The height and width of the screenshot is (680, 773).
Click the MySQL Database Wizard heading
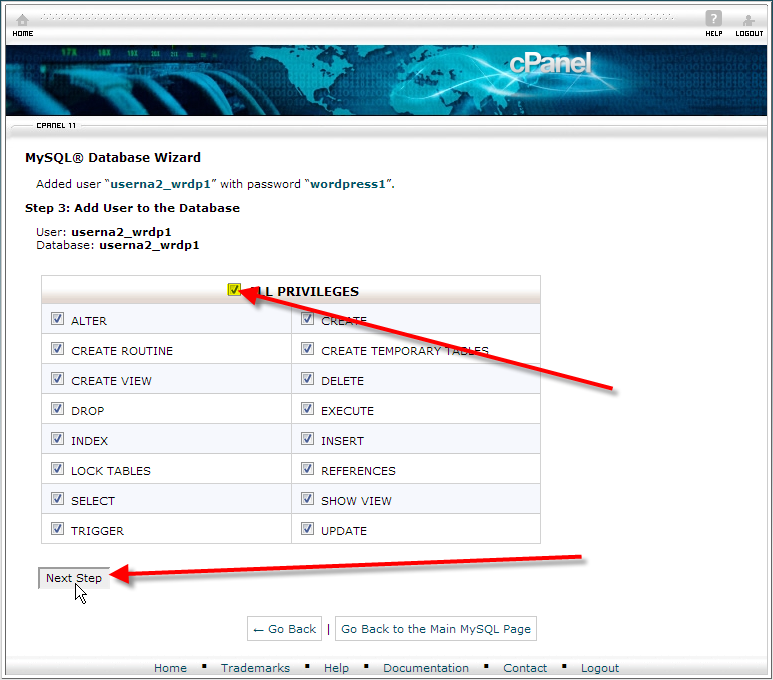[x=113, y=157]
